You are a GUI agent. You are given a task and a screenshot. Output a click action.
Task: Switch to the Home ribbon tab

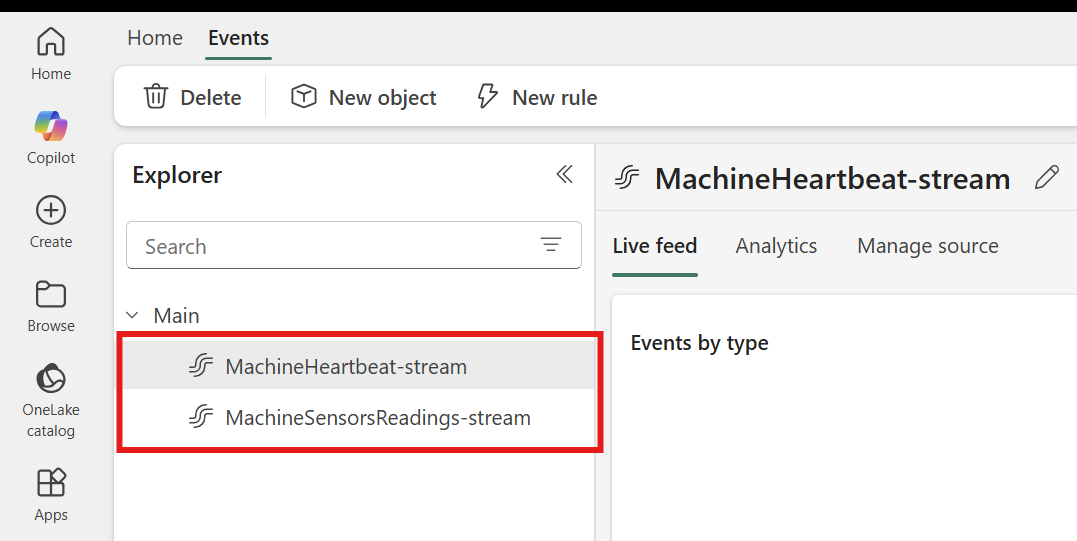(x=155, y=38)
